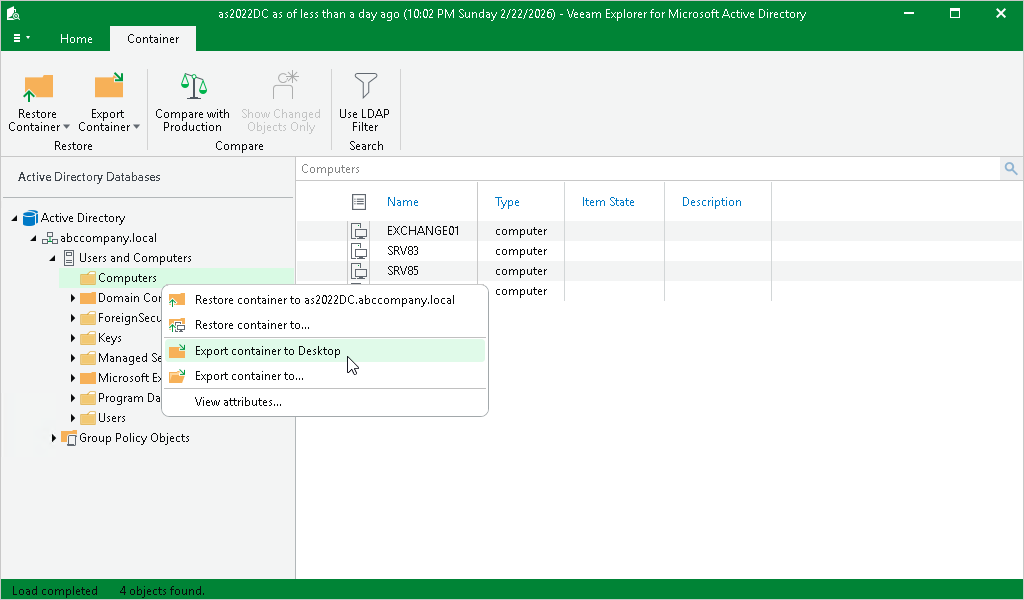Choose Export container to Desktop
This screenshot has width=1024, height=600.
pyautogui.click(x=325, y=351)
